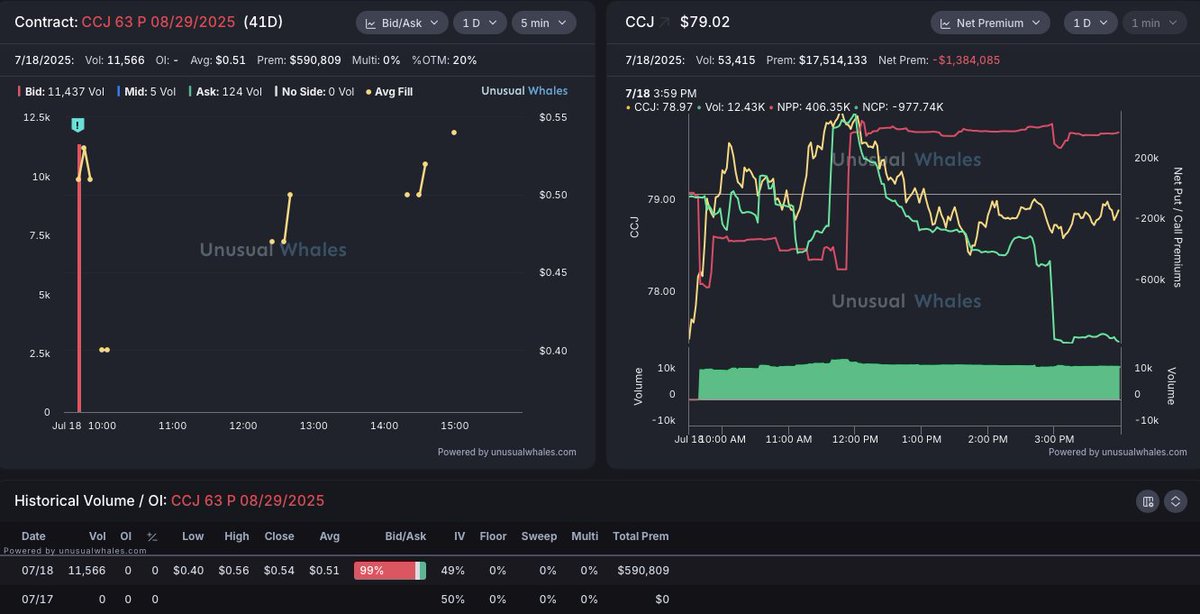Sort table by IV column header
Viewport: 1200px width, 614px height.
pos(460,536)
